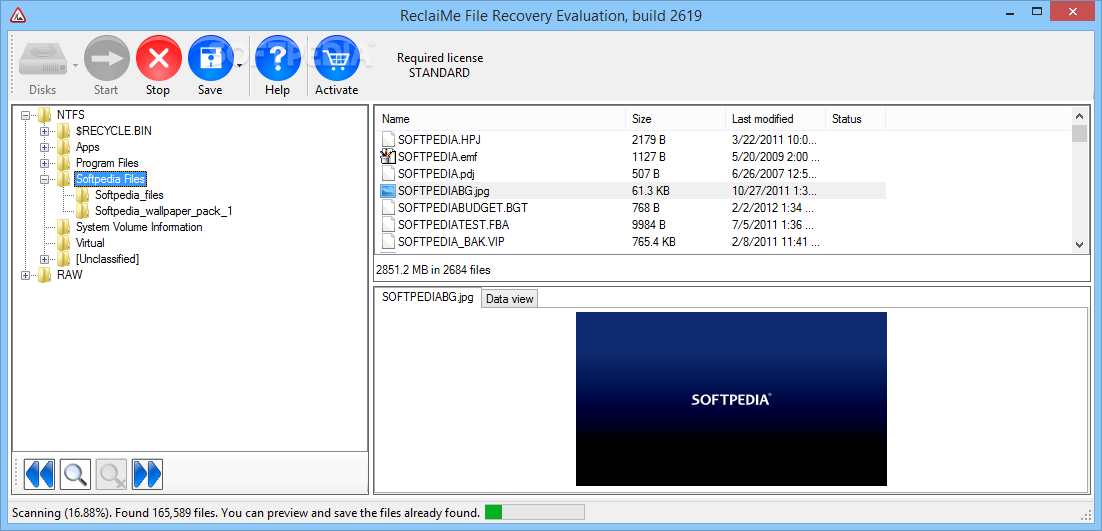Click the 61.3 KB size cell

[x=650, y=190]
